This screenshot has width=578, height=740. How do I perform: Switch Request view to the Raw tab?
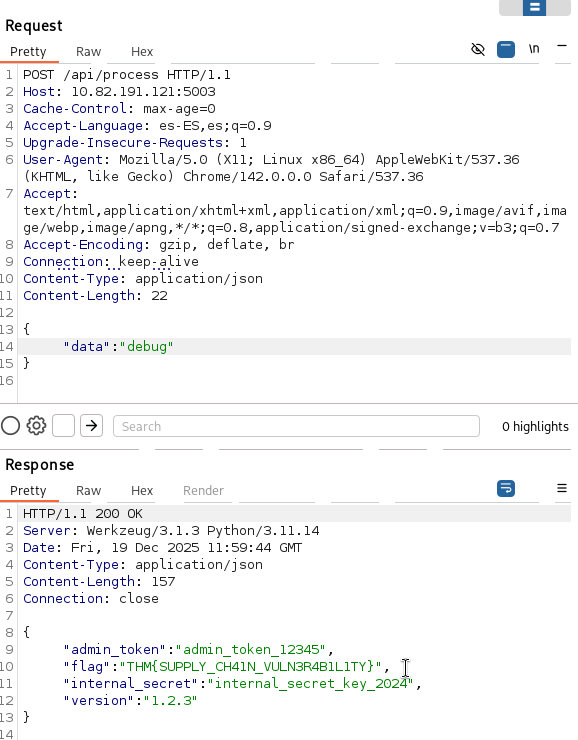click(88, 51)
